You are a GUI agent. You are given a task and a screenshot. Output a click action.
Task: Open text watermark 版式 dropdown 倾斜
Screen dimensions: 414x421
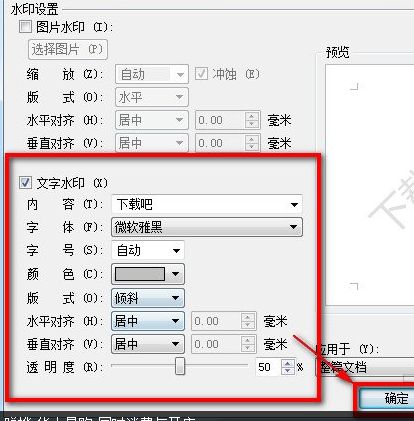[x=148, y=298]
